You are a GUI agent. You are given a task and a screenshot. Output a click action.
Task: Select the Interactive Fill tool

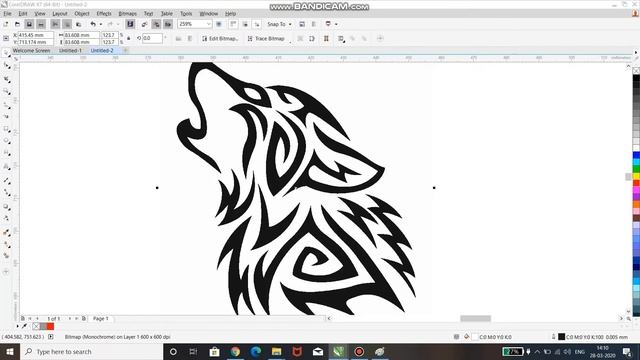pos(6,244)
